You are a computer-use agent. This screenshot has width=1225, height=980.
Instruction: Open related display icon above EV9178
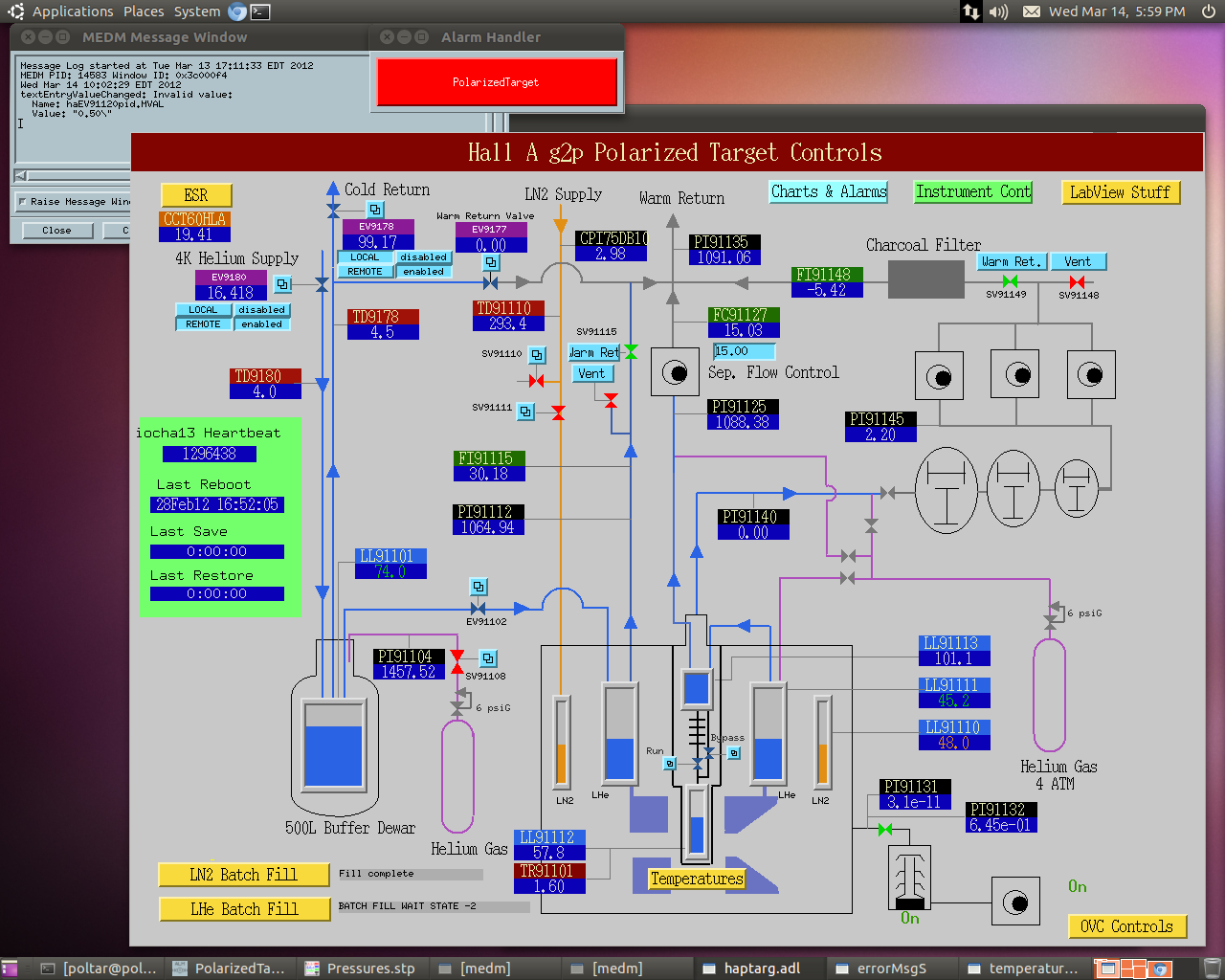(375, 210)
